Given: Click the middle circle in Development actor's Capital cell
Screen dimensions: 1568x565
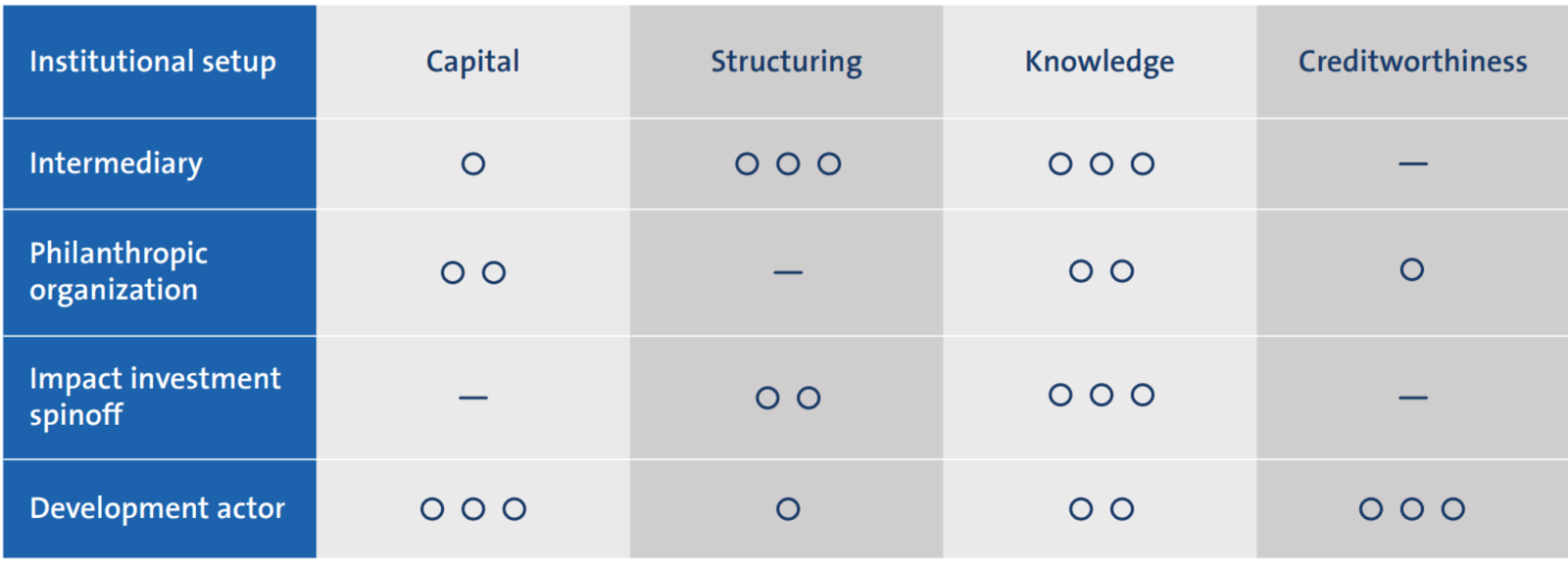Looking at the screenshot, I should point(473,509).
